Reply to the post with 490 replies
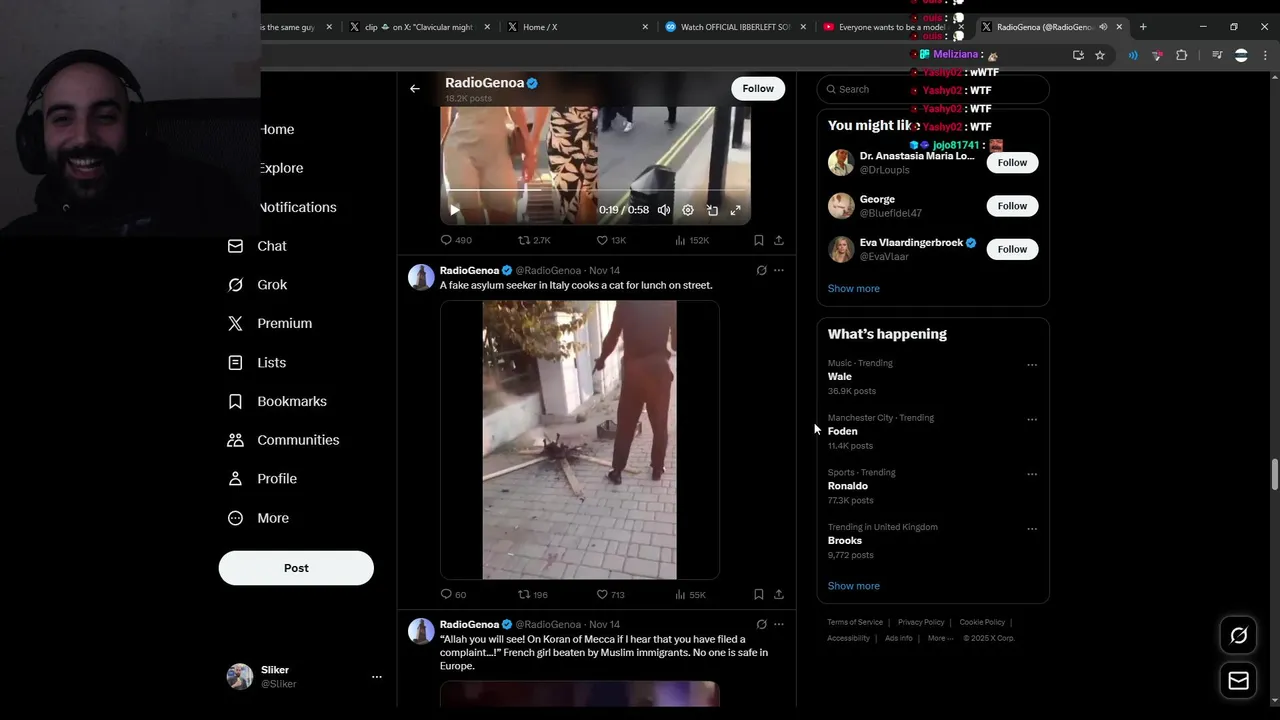Viewport: 1280px width, 720px height. point(456,240)
